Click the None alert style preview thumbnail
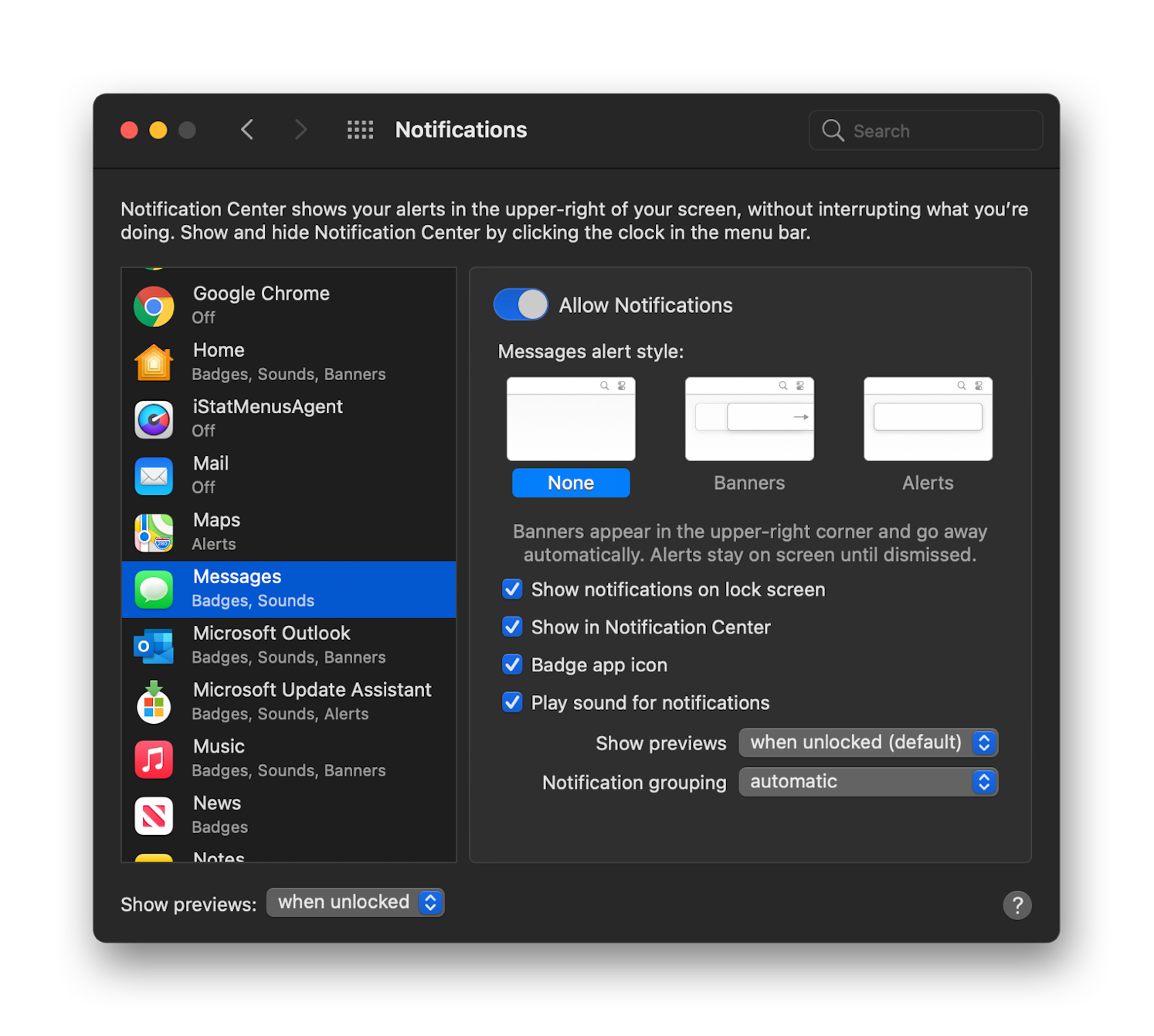Image resolution: width=1154 pixels, height=1036 pixels. (x=571, y=419)
